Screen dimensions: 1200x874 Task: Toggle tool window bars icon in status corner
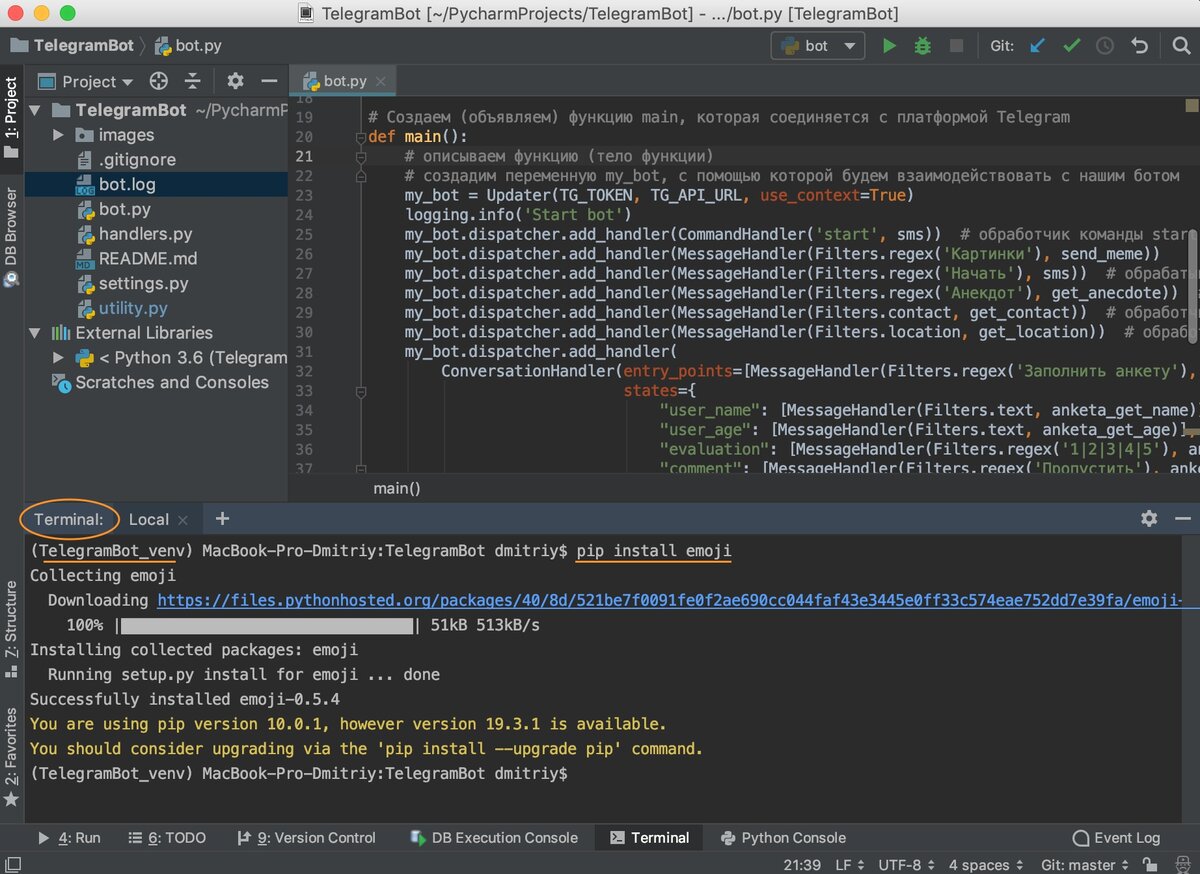(14, 865)
